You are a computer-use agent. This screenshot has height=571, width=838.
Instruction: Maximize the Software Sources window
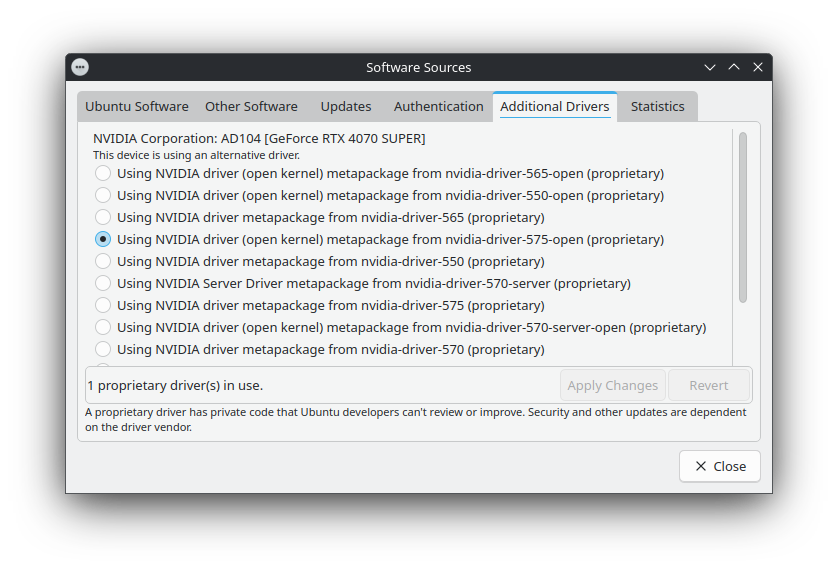734,67
